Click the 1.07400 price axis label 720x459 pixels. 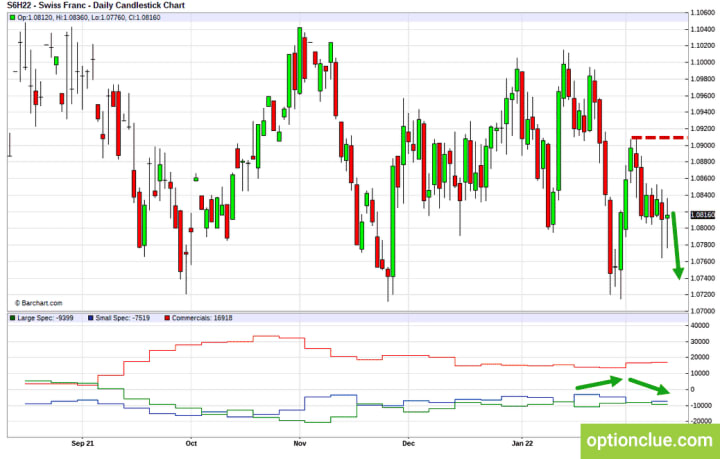tap(703, 278)
